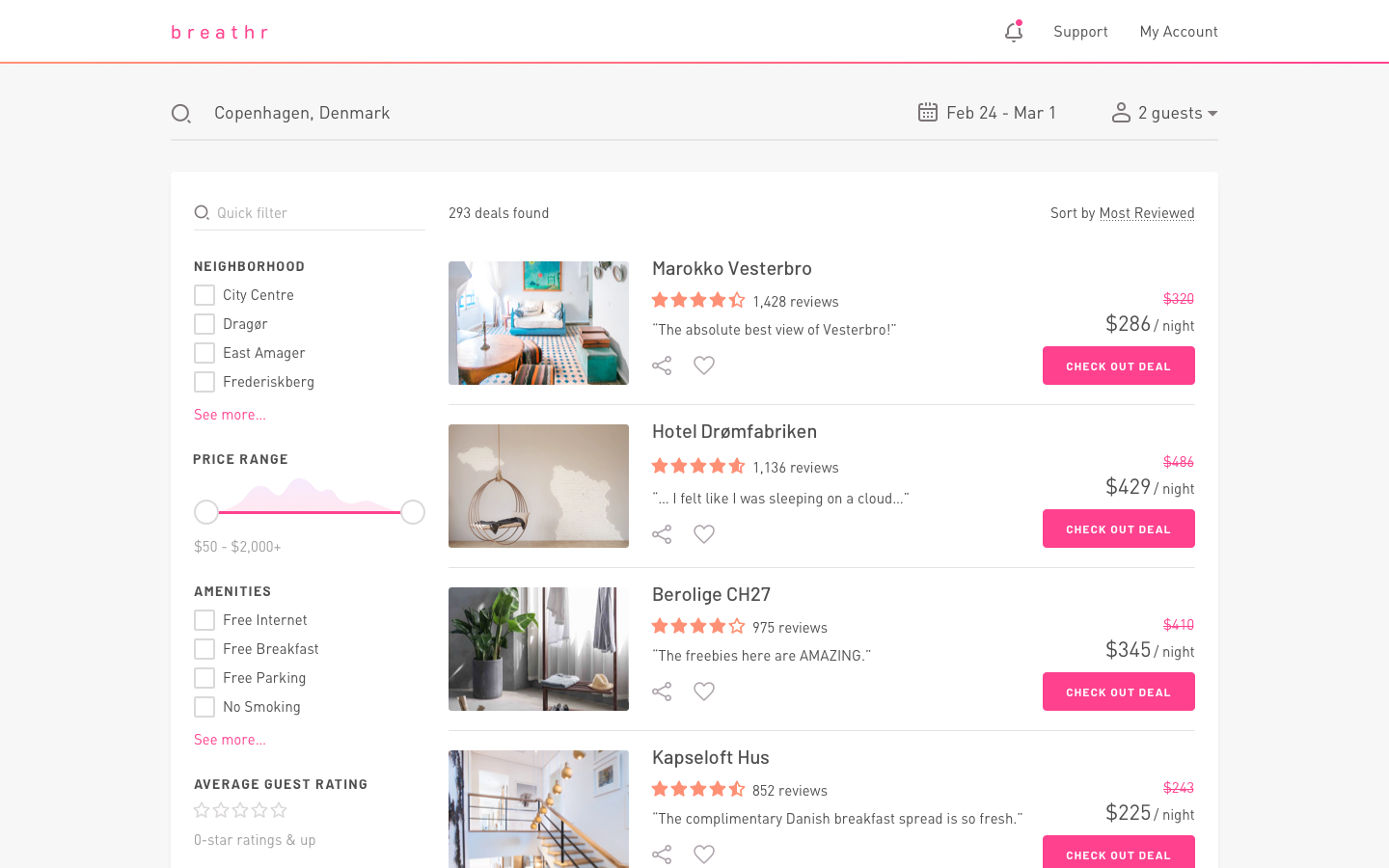Go to My Account
Viewport: 1389px width, 868px height.
(1178, 32)
